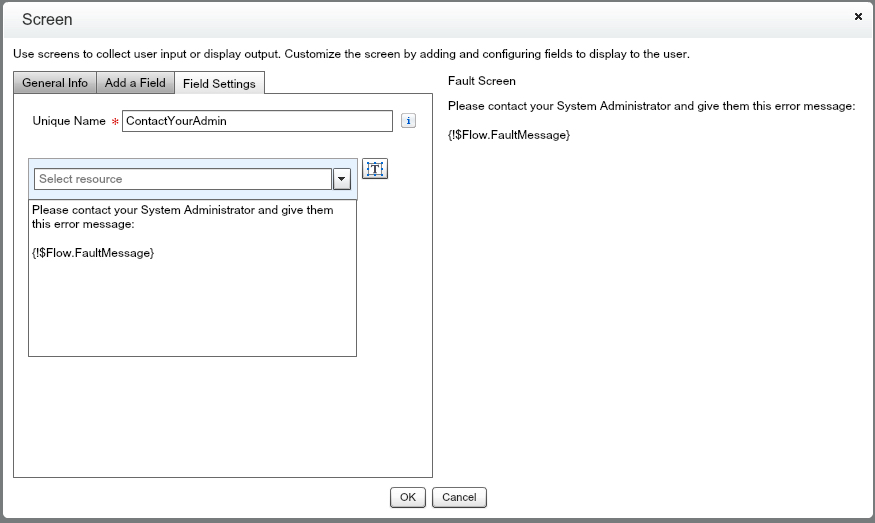
Task: Click into the Select resource combo box
Action: (182, 179)
